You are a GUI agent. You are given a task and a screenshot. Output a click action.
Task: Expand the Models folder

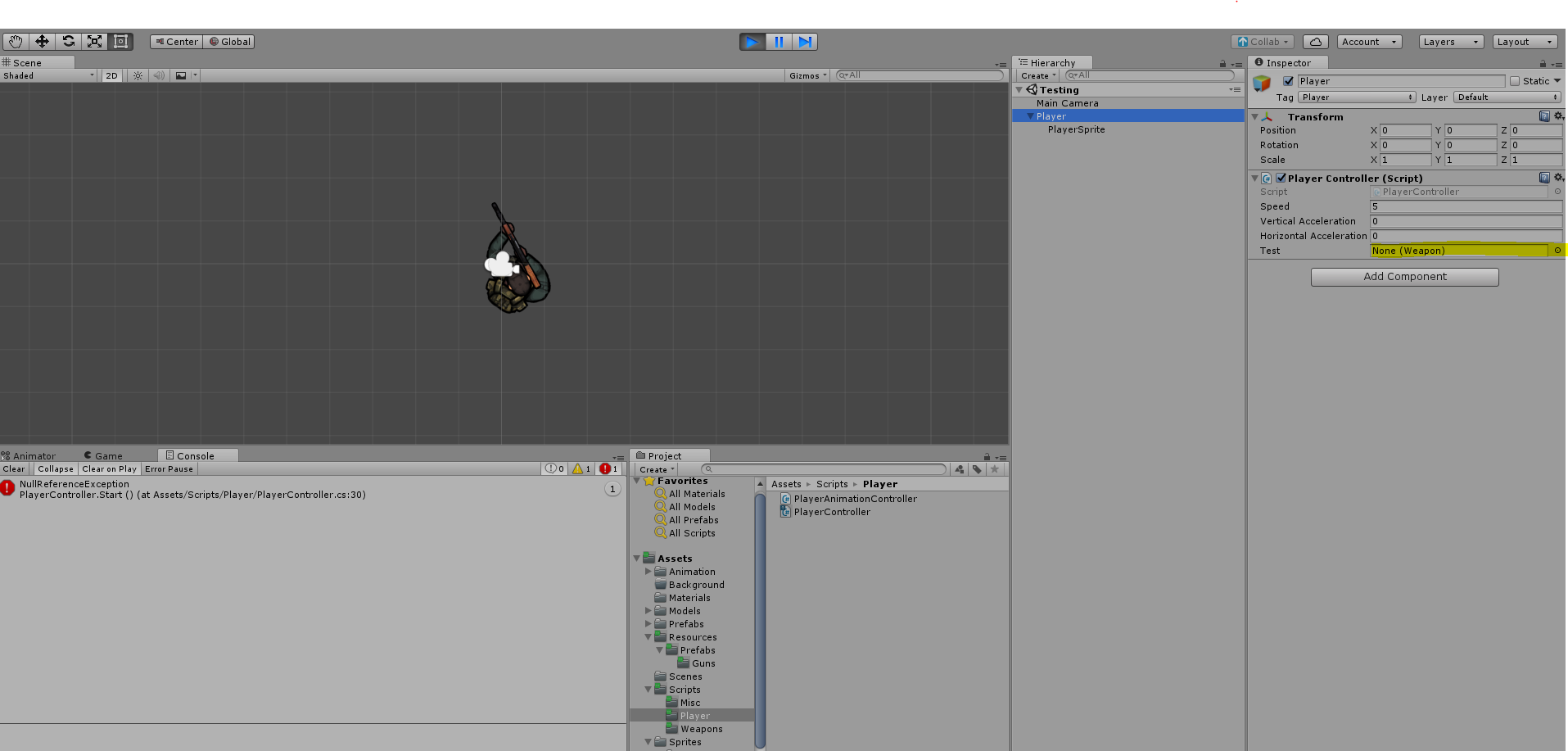[648, 611]
